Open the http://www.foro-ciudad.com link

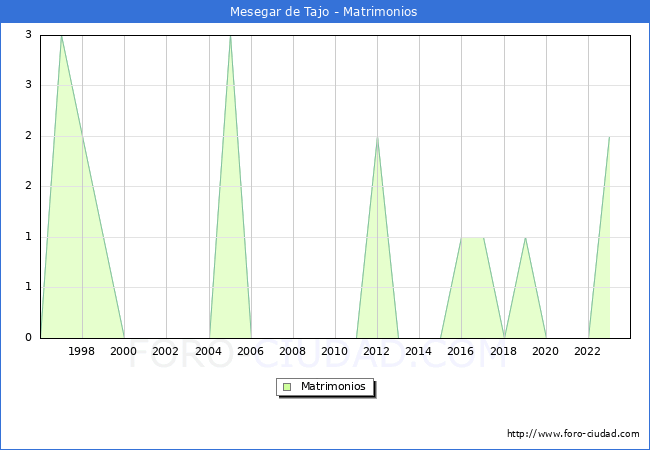pyautogui.click(x=573, y=434)
